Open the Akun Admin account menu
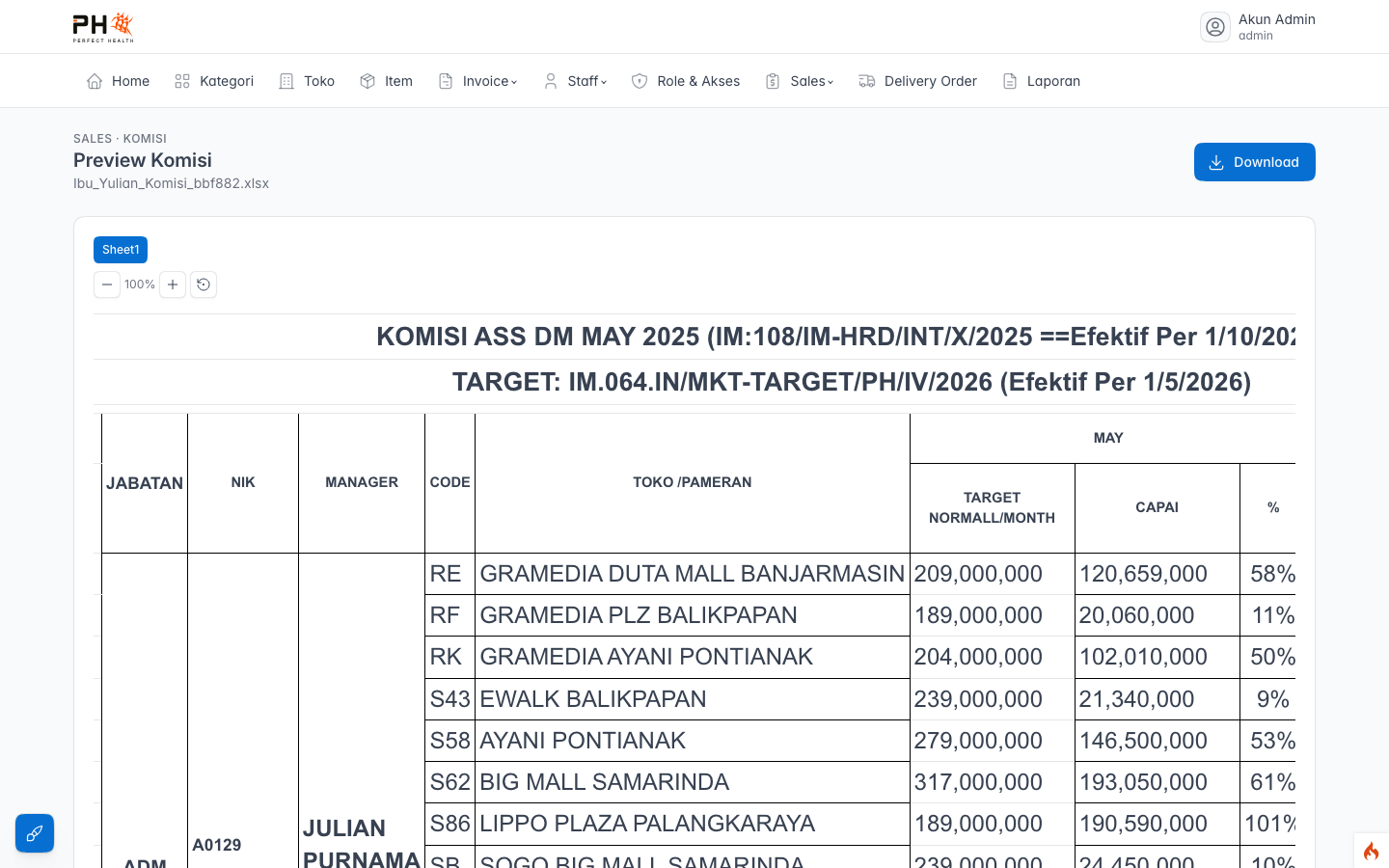This screenshot has width=1389, height=868. coord(1258,27)
